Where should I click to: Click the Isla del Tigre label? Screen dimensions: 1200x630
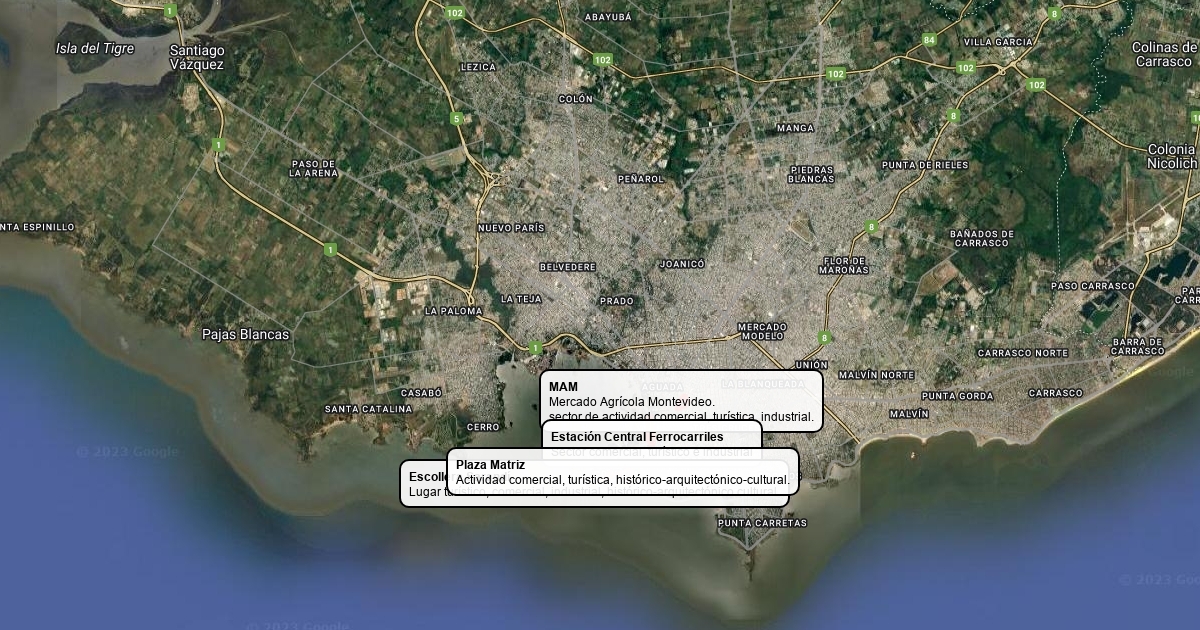coord(95,48)
